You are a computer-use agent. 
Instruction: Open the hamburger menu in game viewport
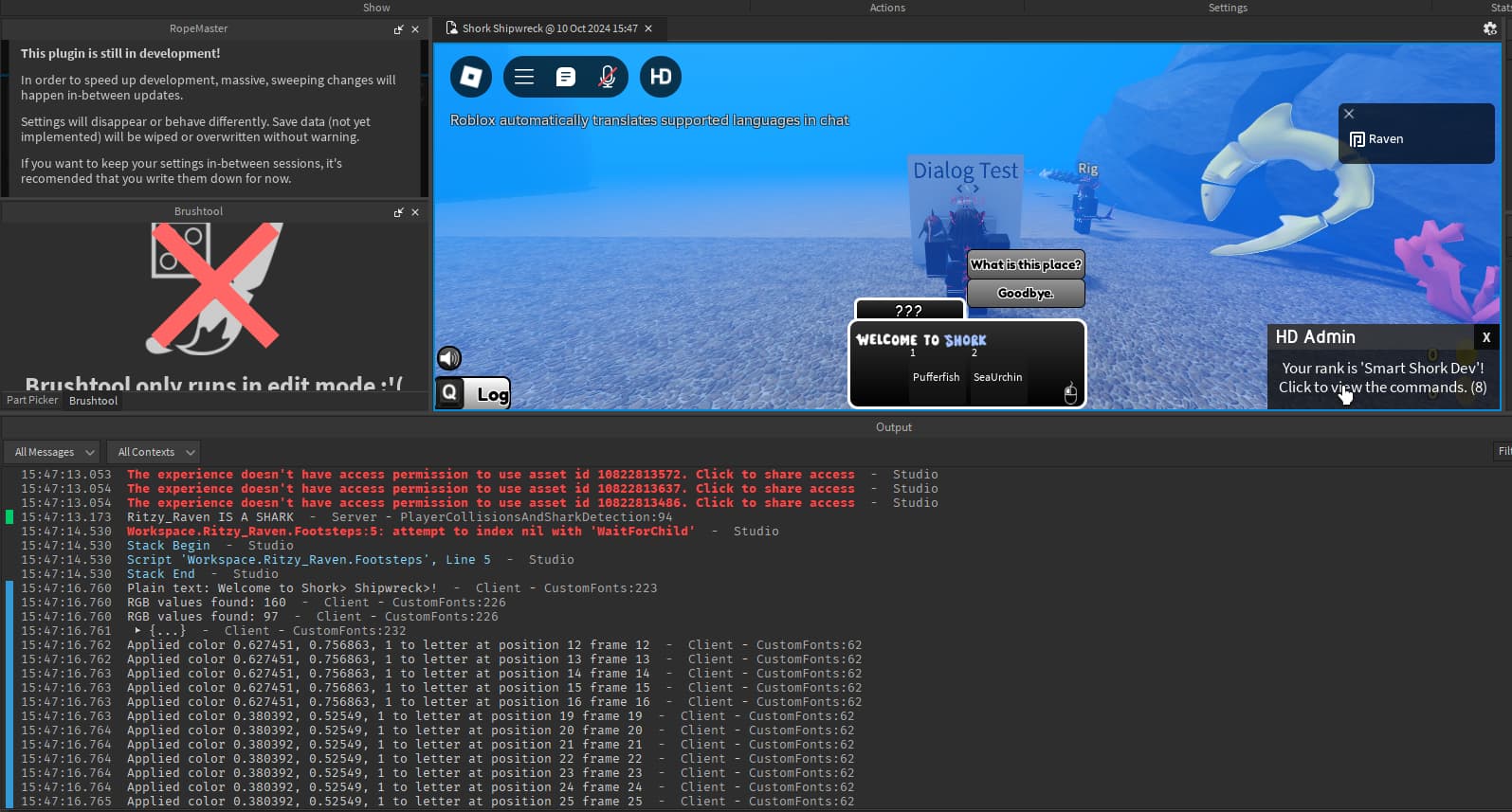coord(524,77)
